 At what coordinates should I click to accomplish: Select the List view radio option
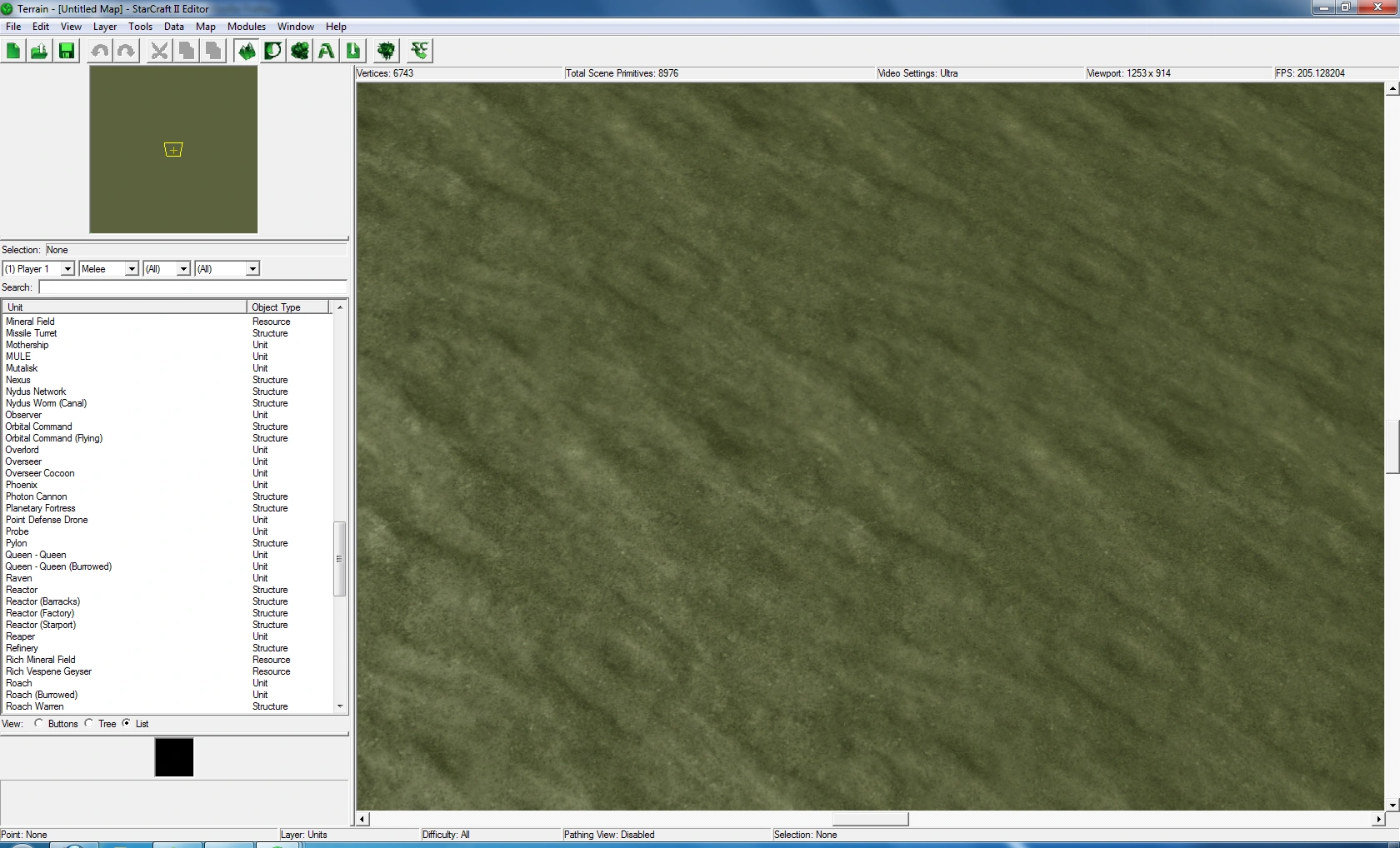[x=127, y=723]
